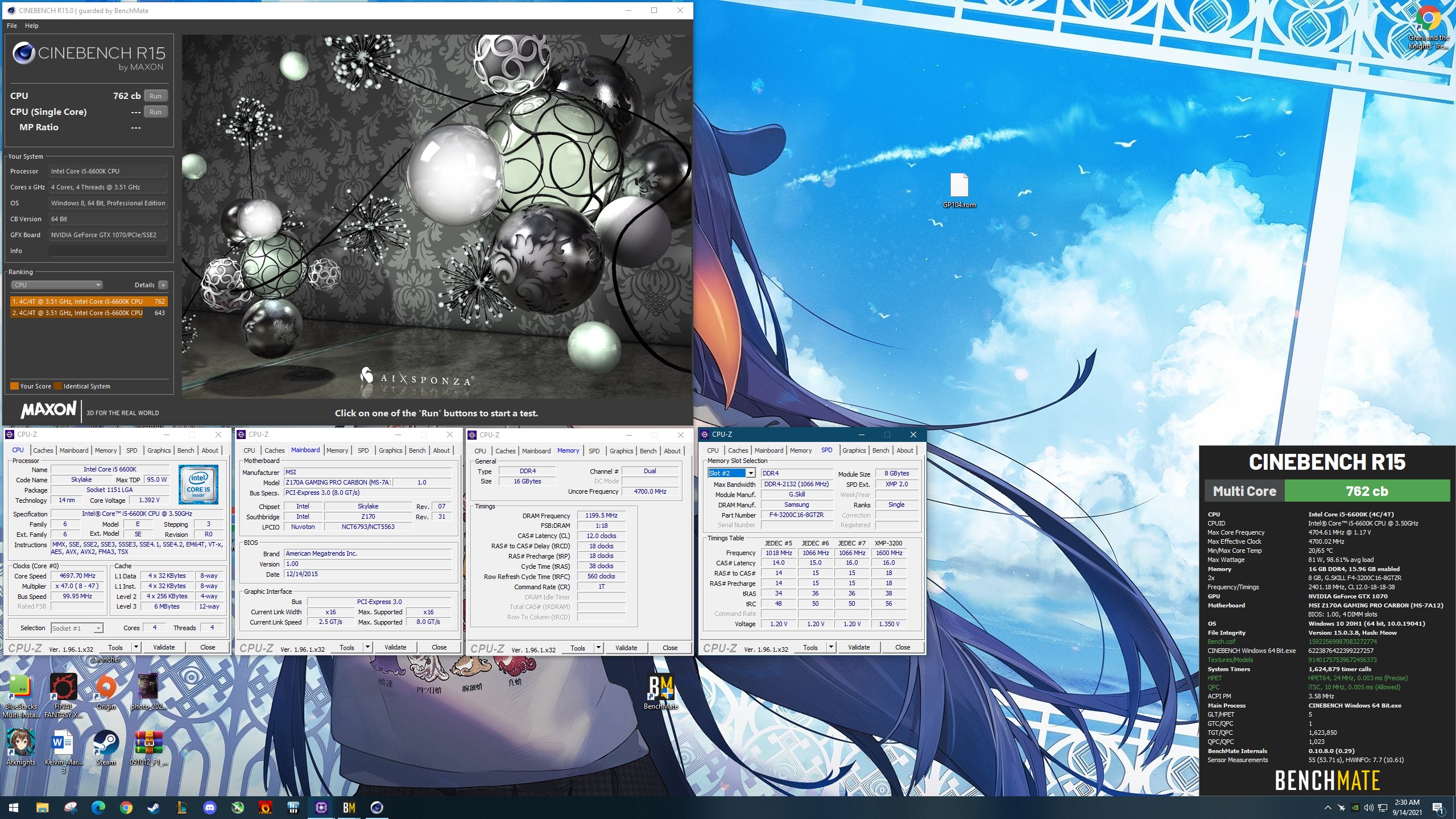Switch to Cinebench via taskbar icon
The image size is (1456, 819).
[x=377, y=807]
